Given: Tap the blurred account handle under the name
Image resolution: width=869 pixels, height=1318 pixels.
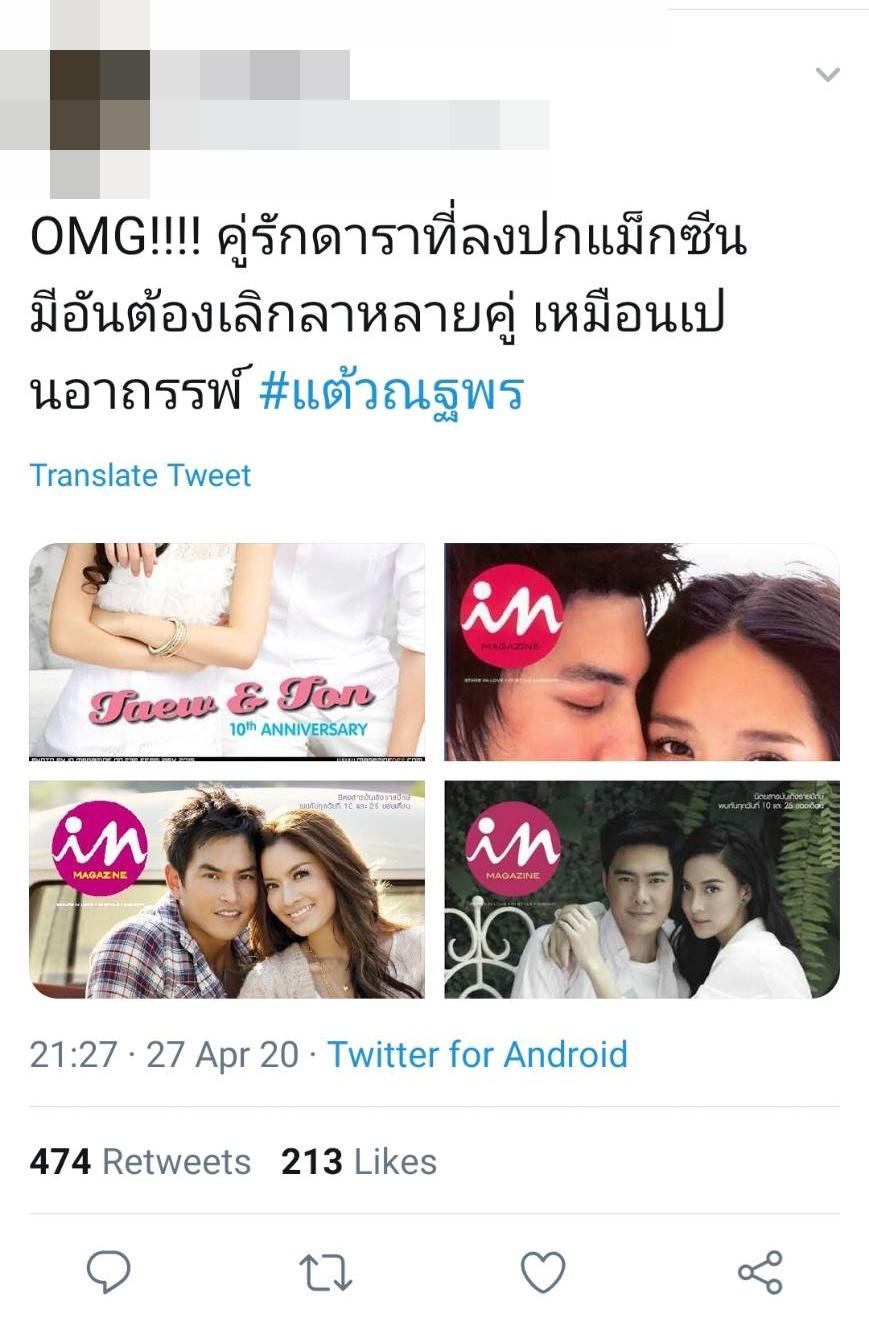Looking at the screenshot, I should 350,125.
